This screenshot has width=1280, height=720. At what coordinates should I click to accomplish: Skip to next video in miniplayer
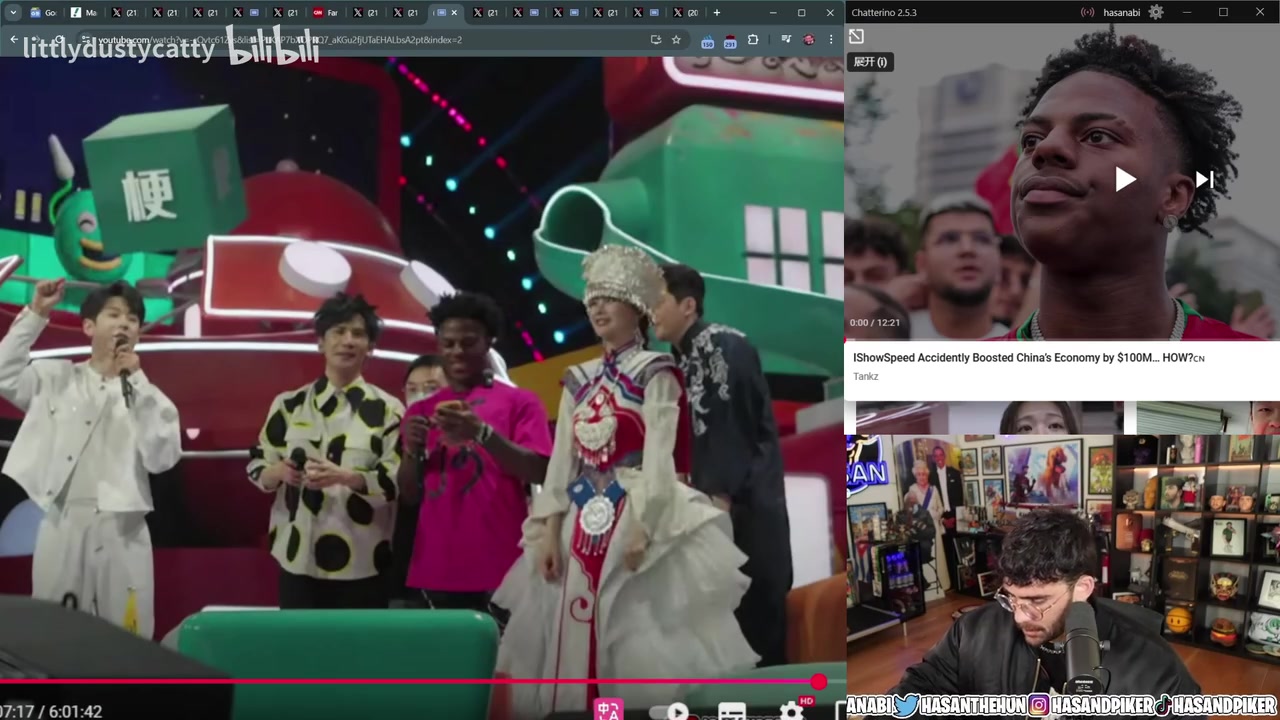pos(1204,179)
